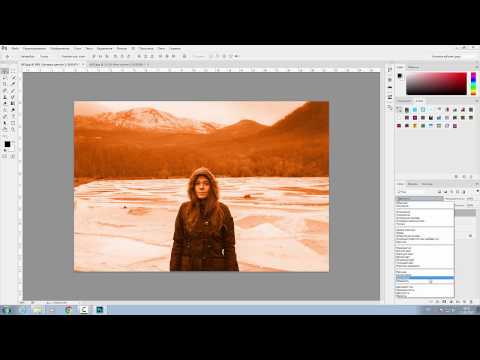Viewport: 480px width, 360px height.
Task: Open Photoshop from the Windows taskbar
Action: [100, 310]
